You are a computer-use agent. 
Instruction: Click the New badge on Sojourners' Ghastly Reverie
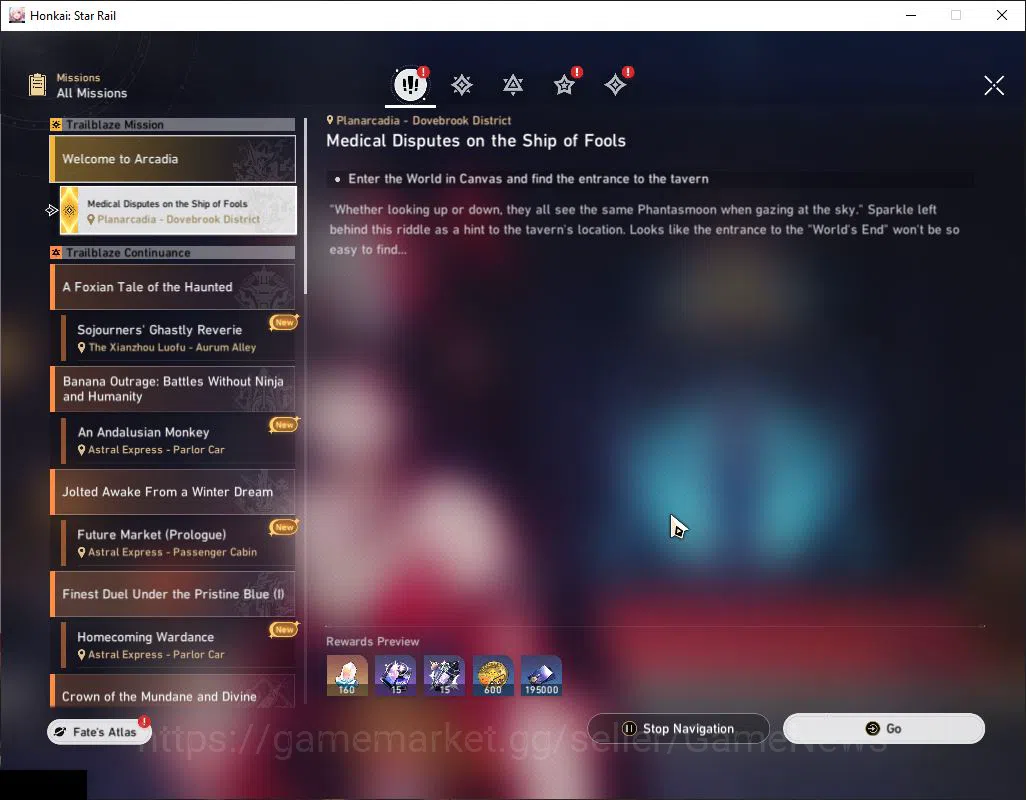284,322
